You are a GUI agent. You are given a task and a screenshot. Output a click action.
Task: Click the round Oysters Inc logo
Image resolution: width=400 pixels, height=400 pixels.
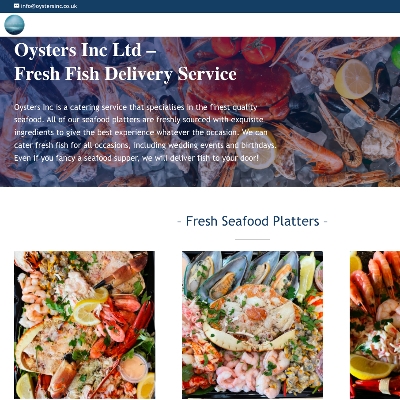14,25
